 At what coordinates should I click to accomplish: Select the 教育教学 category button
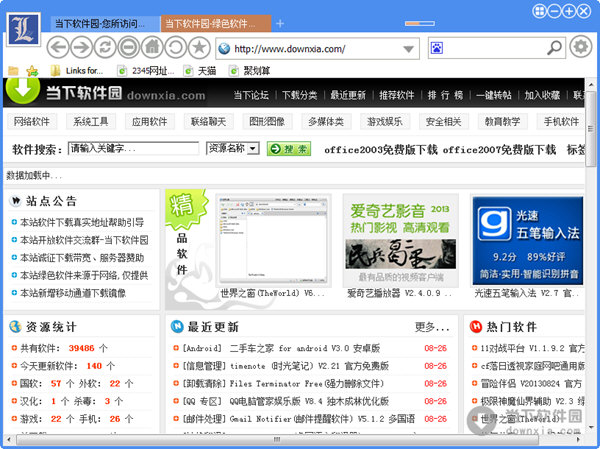point(502,122)
